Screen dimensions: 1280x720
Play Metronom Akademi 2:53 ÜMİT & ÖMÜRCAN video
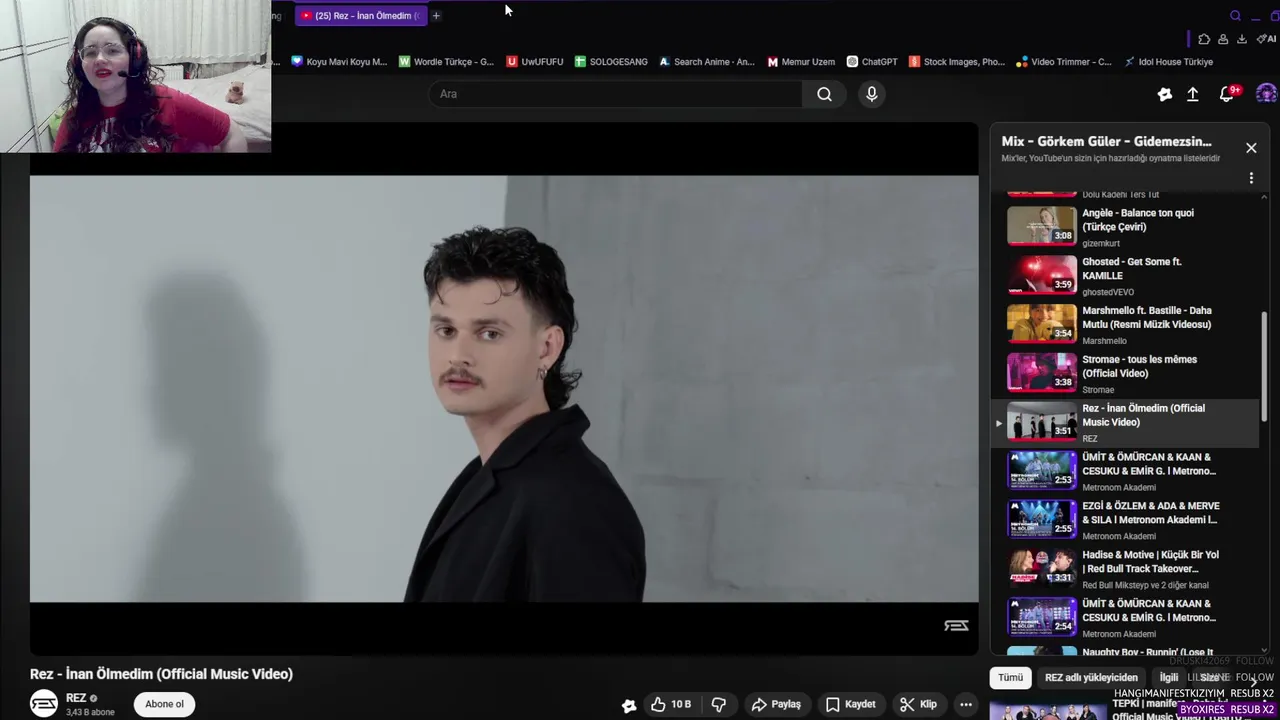point(1125,471)
